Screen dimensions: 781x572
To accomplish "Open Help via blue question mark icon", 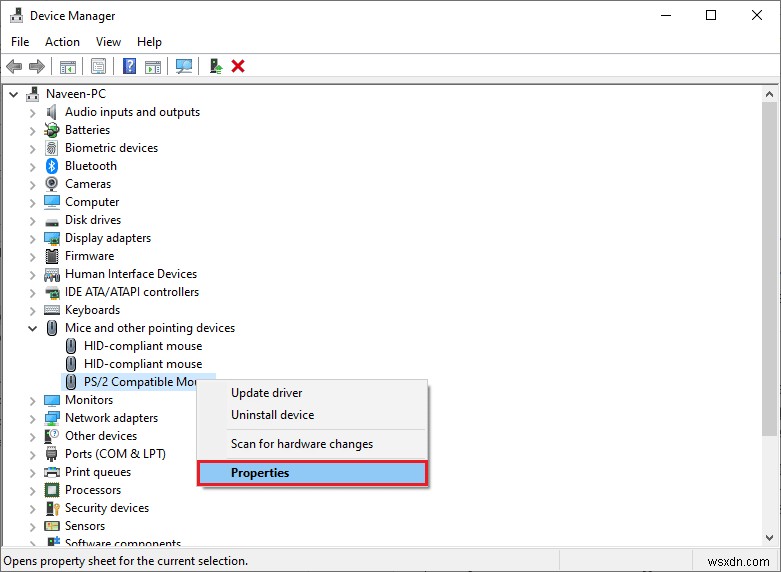I will click(x=130, y=66).
